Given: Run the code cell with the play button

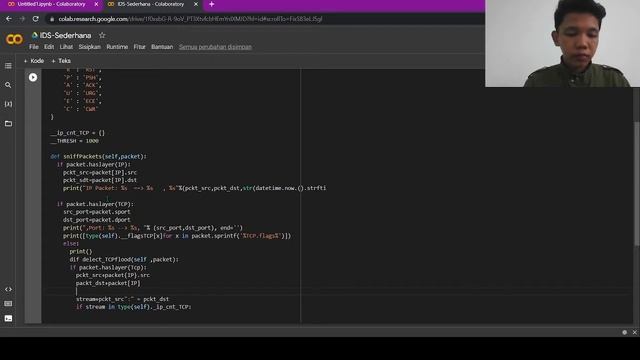Looking at the screenshot, I should click(x=33, y=78).
